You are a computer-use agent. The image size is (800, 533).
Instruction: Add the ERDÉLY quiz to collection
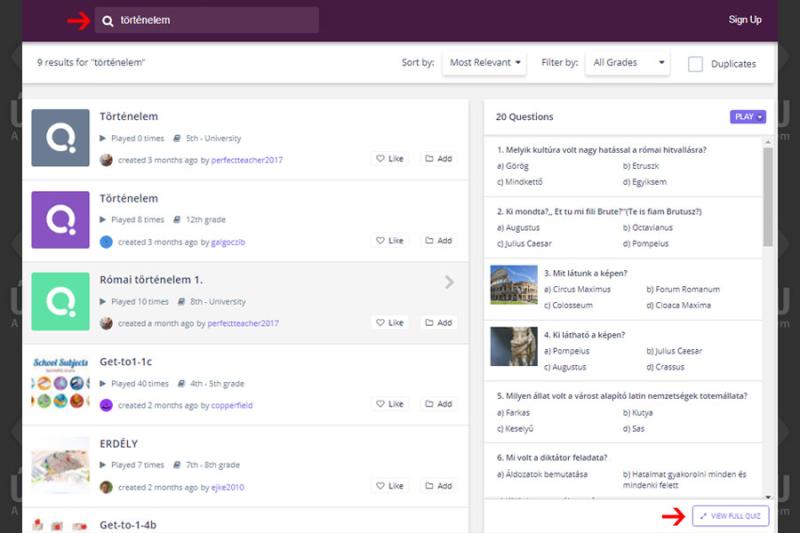tap(438, 486)
